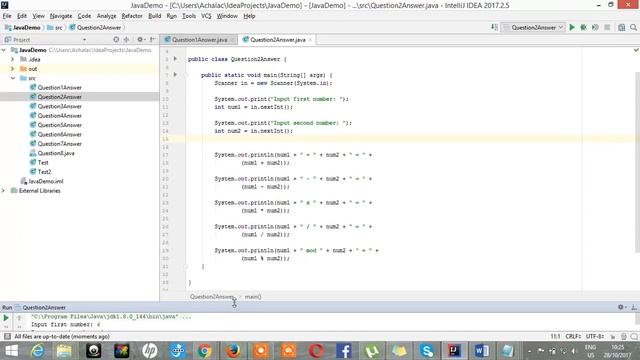Screen dimensions: 640x360
Task: Run Question2Answer with the green toolbar arrow
Action: 572,27
